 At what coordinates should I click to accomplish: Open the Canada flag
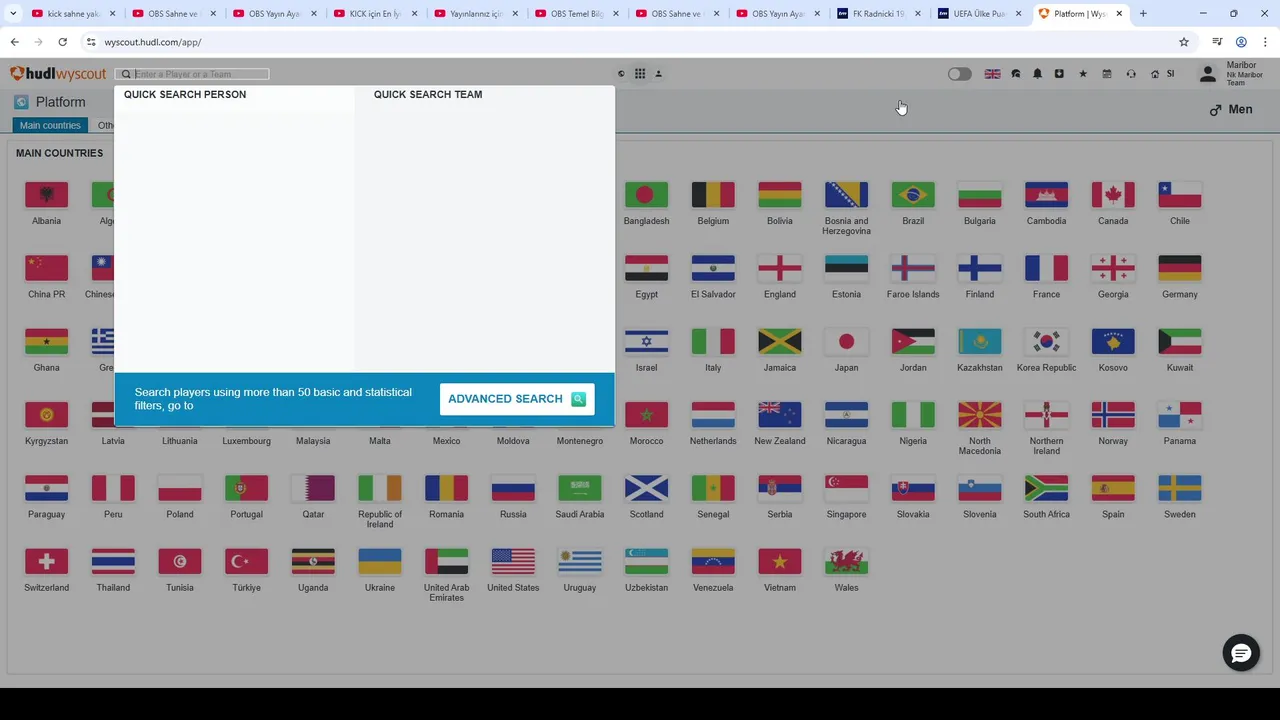(x=1113, y=195)
